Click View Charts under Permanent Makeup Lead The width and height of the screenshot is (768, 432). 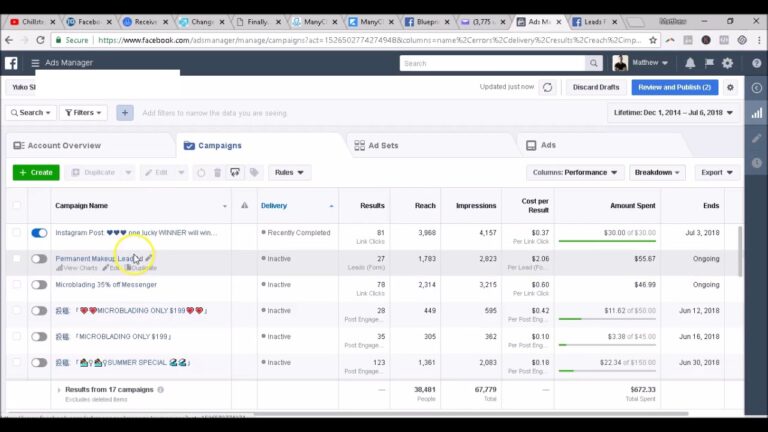click(x=77, y=268)
